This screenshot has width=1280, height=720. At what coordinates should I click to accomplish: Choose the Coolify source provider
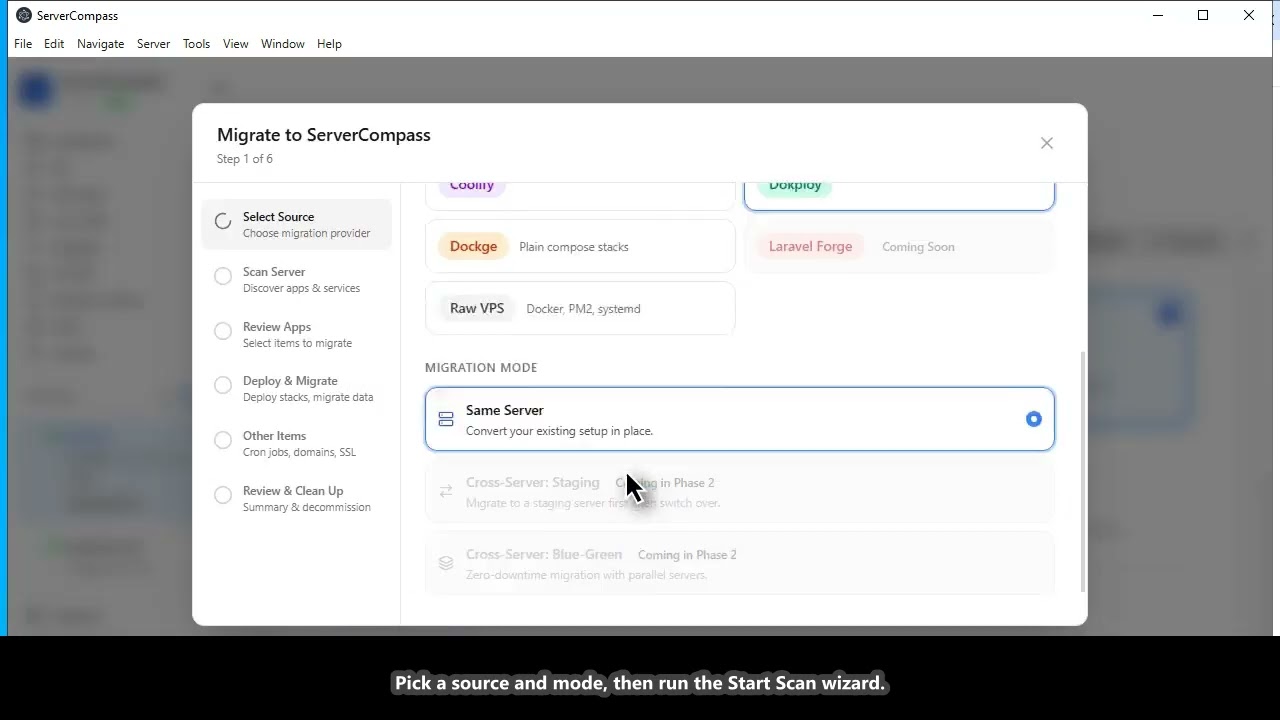coord(580,196)
